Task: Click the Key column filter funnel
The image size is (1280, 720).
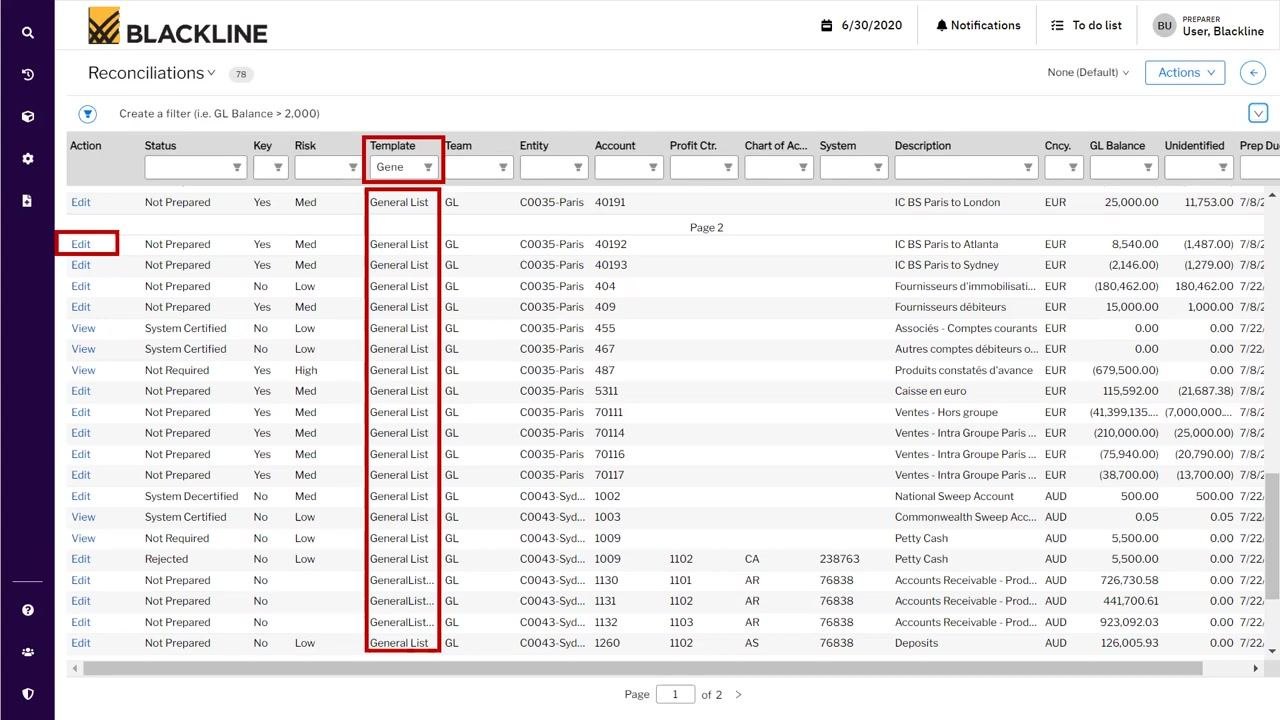Action: tap(278, 167)
